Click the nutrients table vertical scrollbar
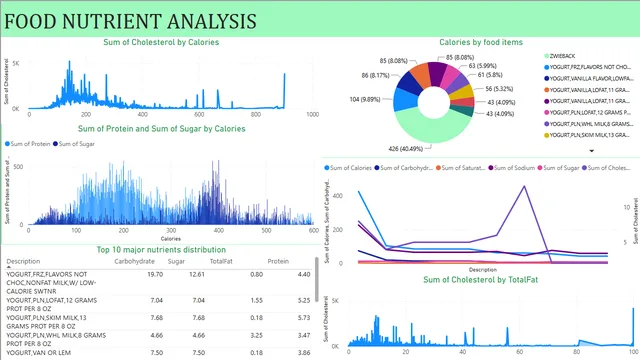640x360 pixels. (x=317, y=280)
